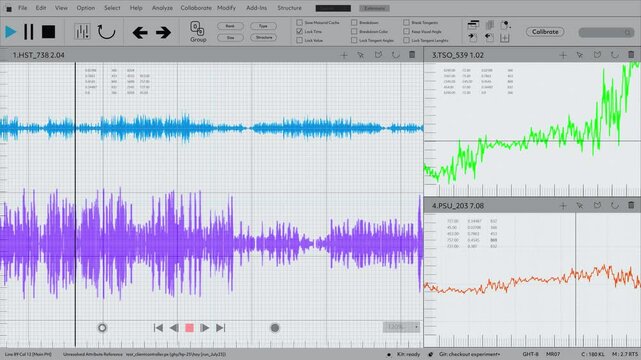
Task: Click plus icon in 3.TSO_539 panel header
Action: [563, 55]
